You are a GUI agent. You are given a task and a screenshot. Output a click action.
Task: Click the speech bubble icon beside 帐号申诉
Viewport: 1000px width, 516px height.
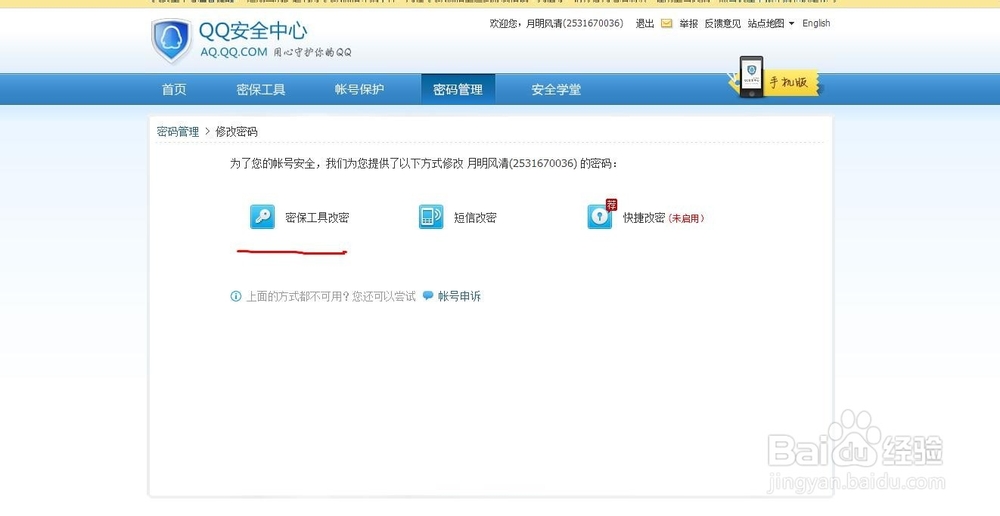click(428, 296)
